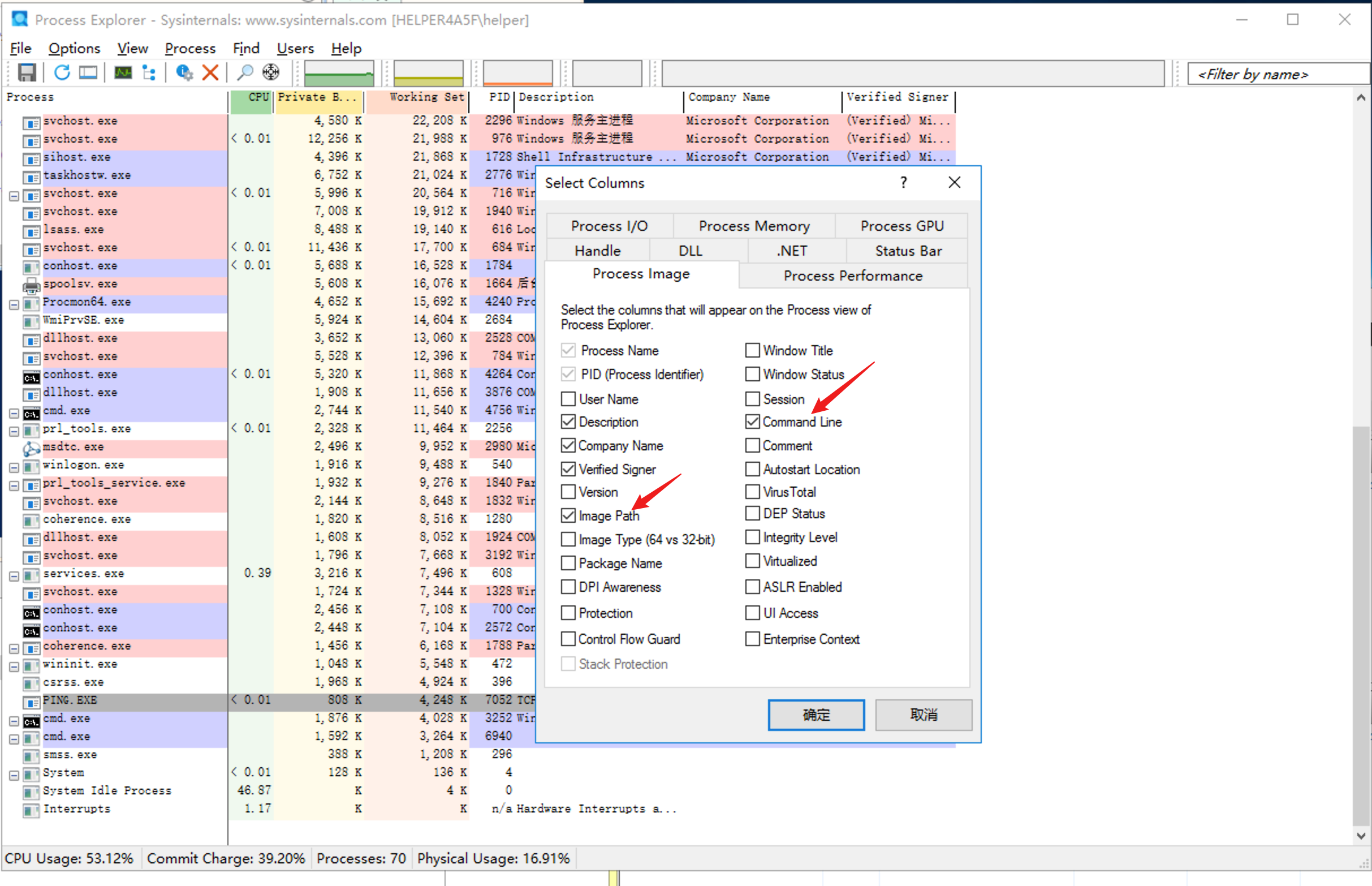Click the 确定 button

click(816, 715)
